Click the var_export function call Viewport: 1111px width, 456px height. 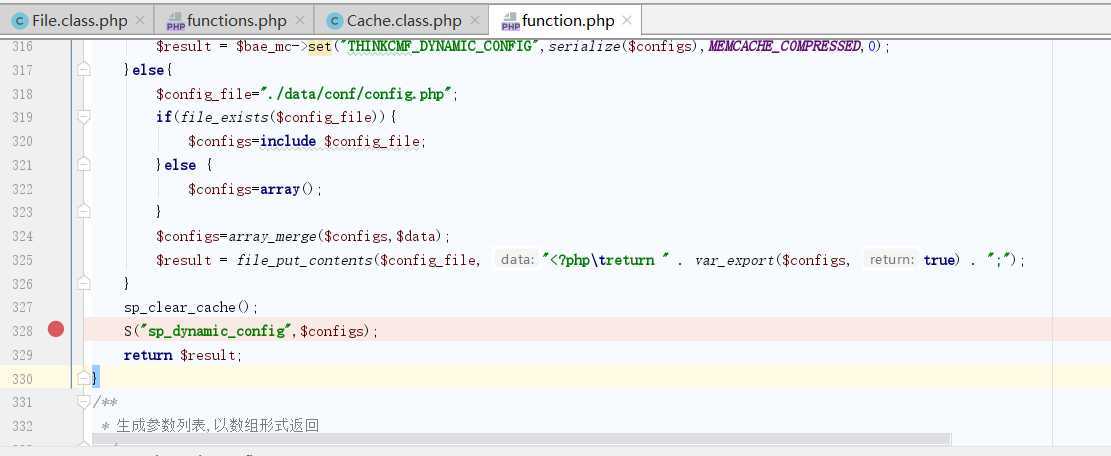click(734, 260)
